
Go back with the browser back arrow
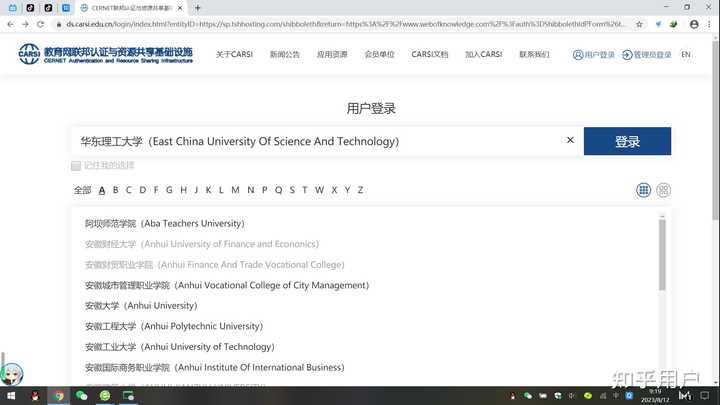click(10, 24)
